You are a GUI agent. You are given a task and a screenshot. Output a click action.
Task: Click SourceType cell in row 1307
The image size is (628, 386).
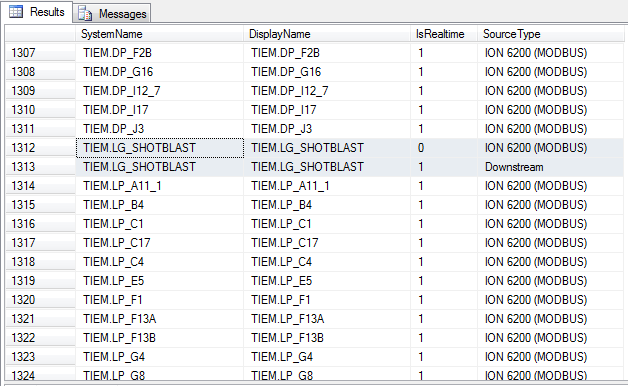tap(550, 53)
